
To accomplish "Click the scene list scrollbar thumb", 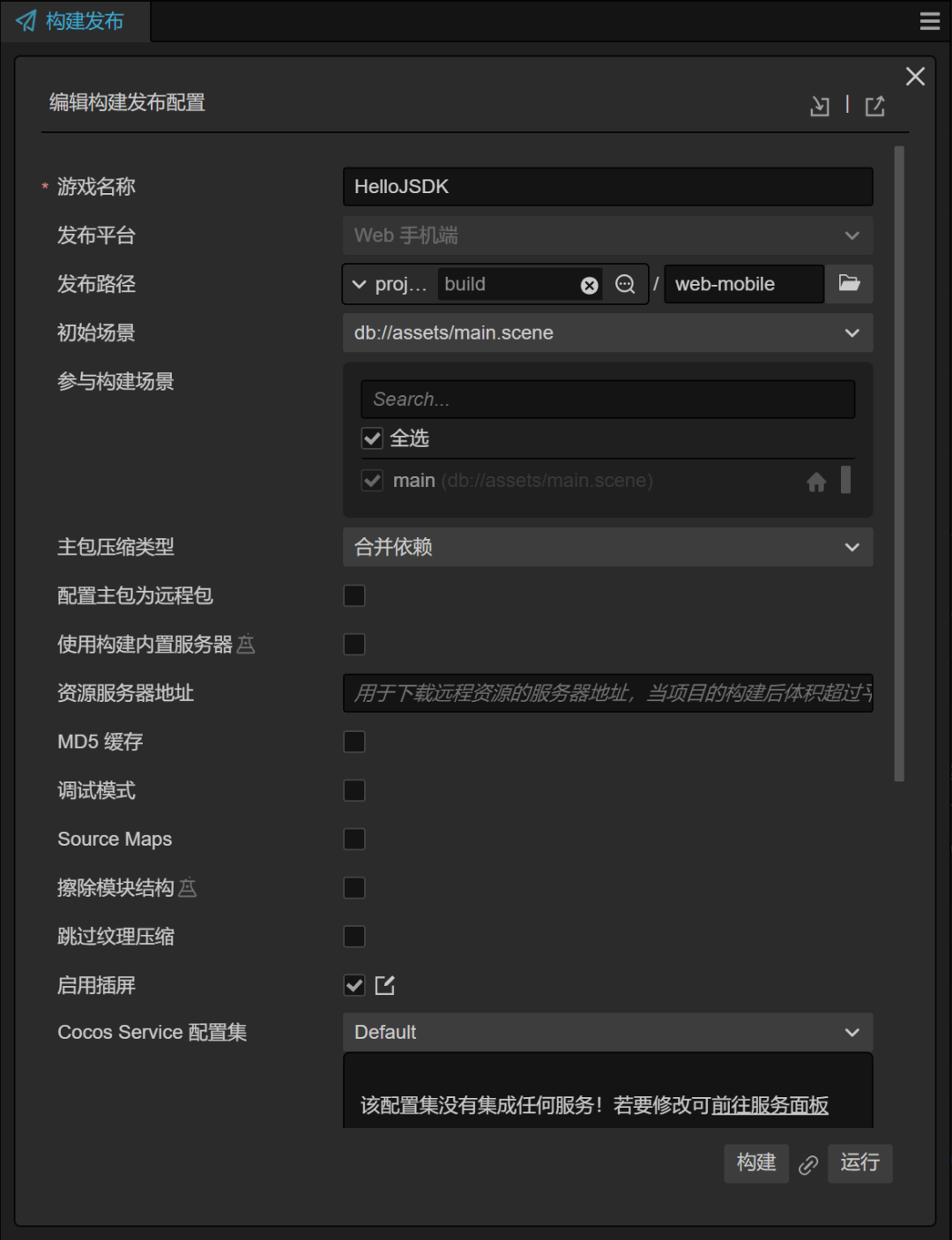I will click(x=846, y=480).
